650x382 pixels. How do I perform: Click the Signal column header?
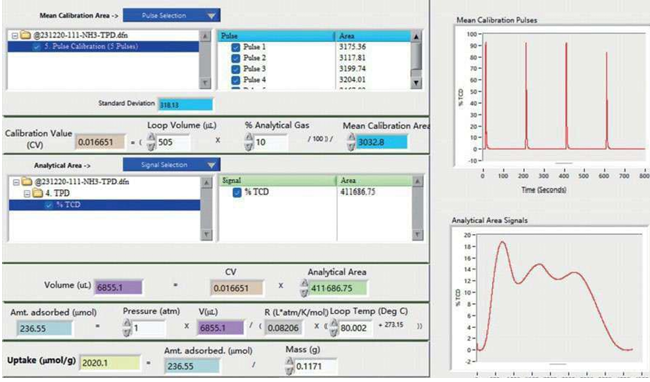(277, 181)
